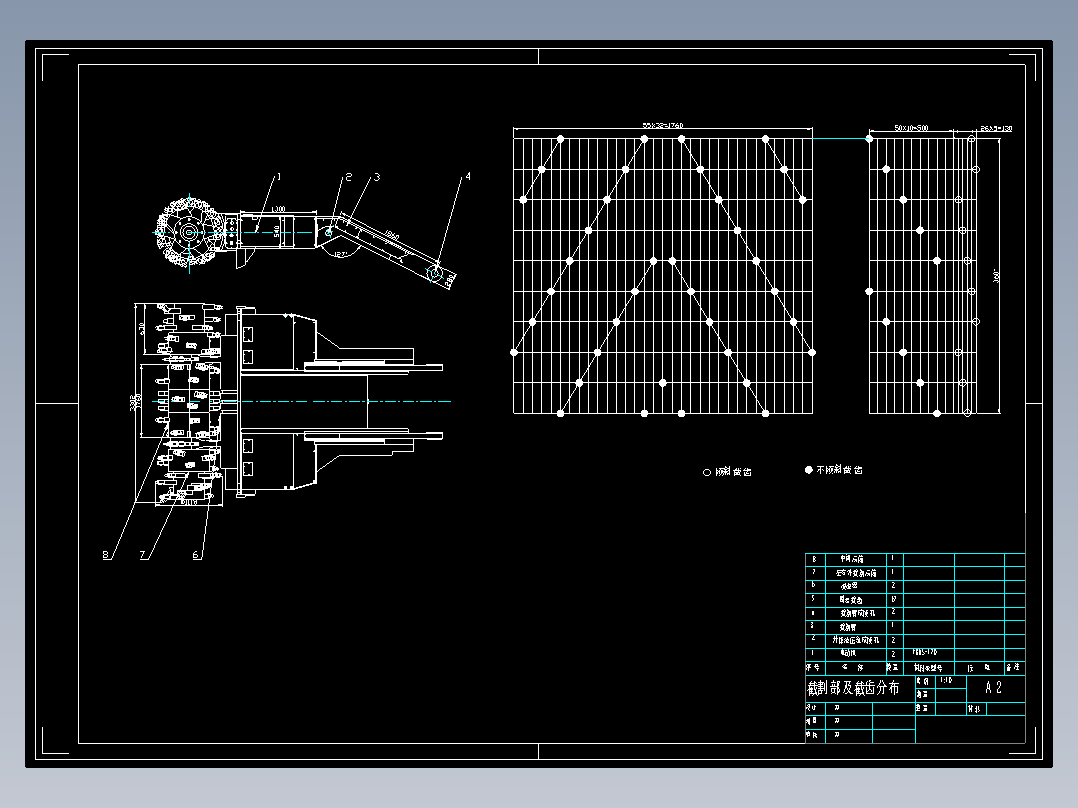The width and height of the screenshot is (1078, 808).
Task: Click the A2 sheet size cell
Action: coord(994,688)
